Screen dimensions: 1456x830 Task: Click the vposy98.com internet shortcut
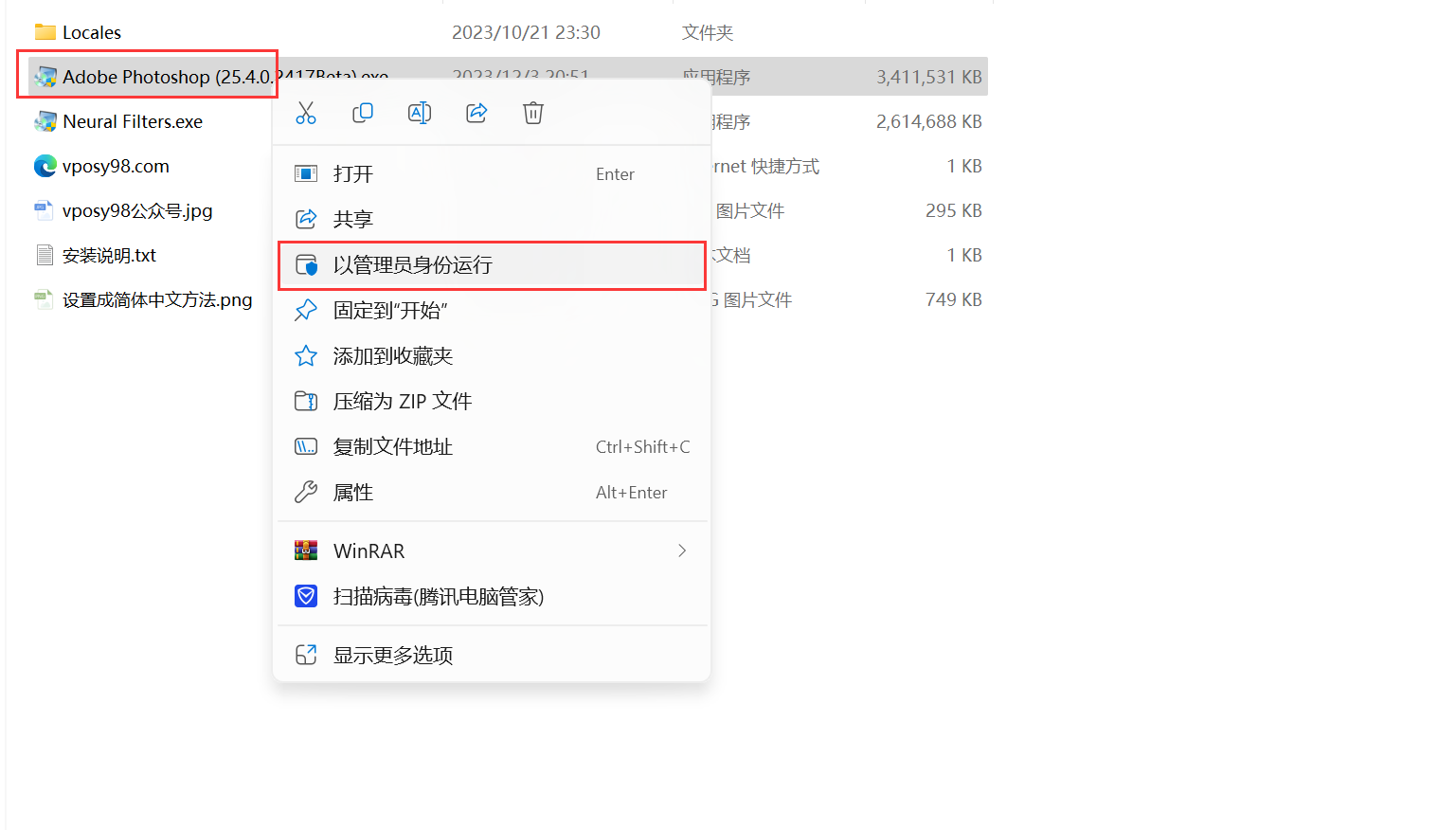(x=116, y=166)
